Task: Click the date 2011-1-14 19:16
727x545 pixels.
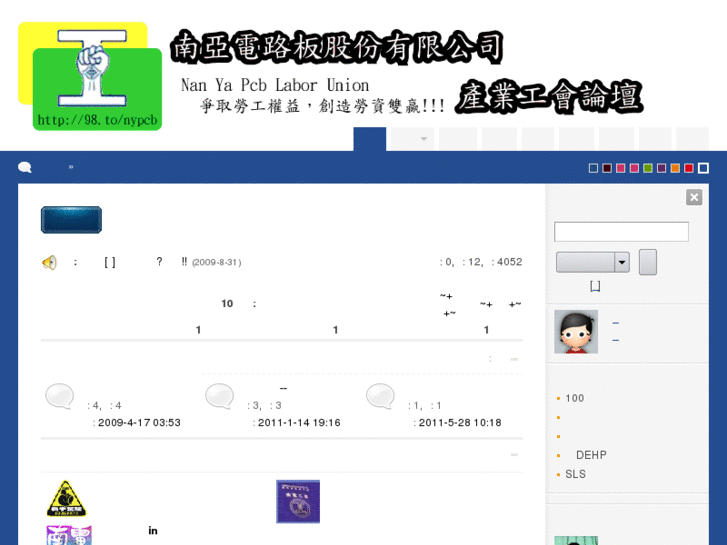Action: tap(299, 423)
